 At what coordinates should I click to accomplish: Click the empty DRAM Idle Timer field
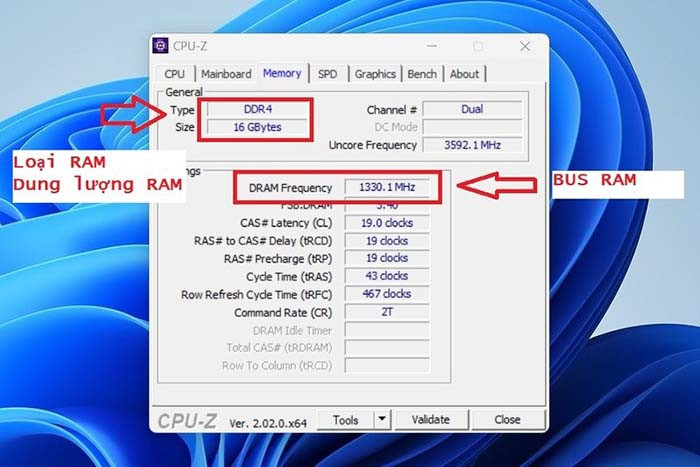pos(387,330)
